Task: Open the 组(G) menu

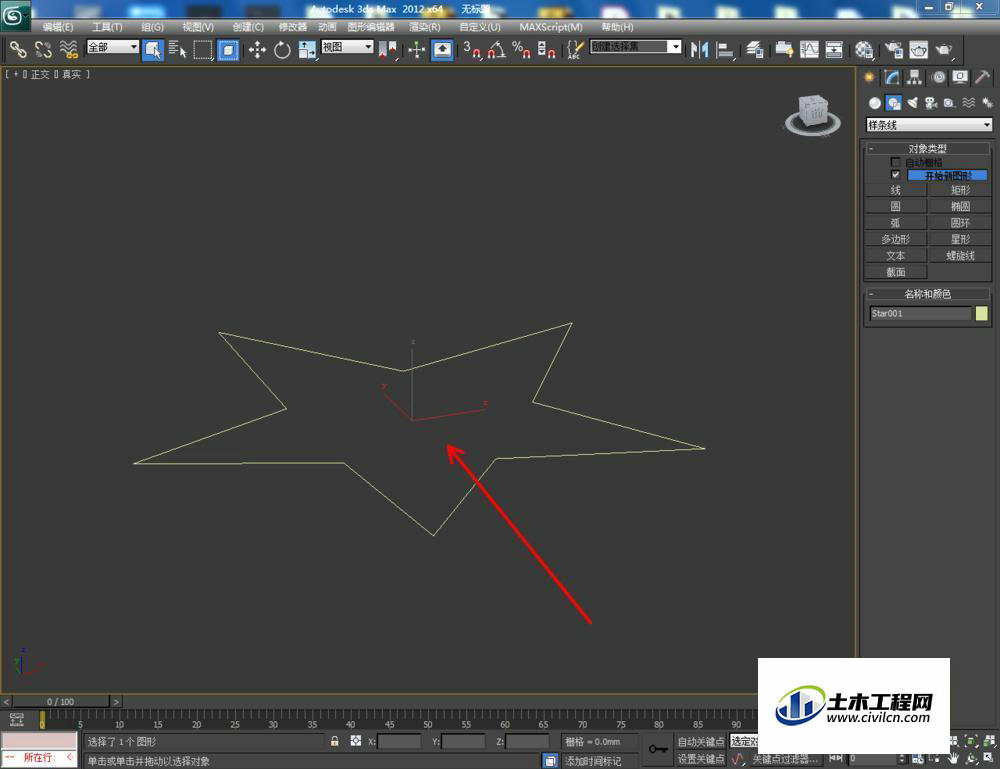Action: coord(152,27)
